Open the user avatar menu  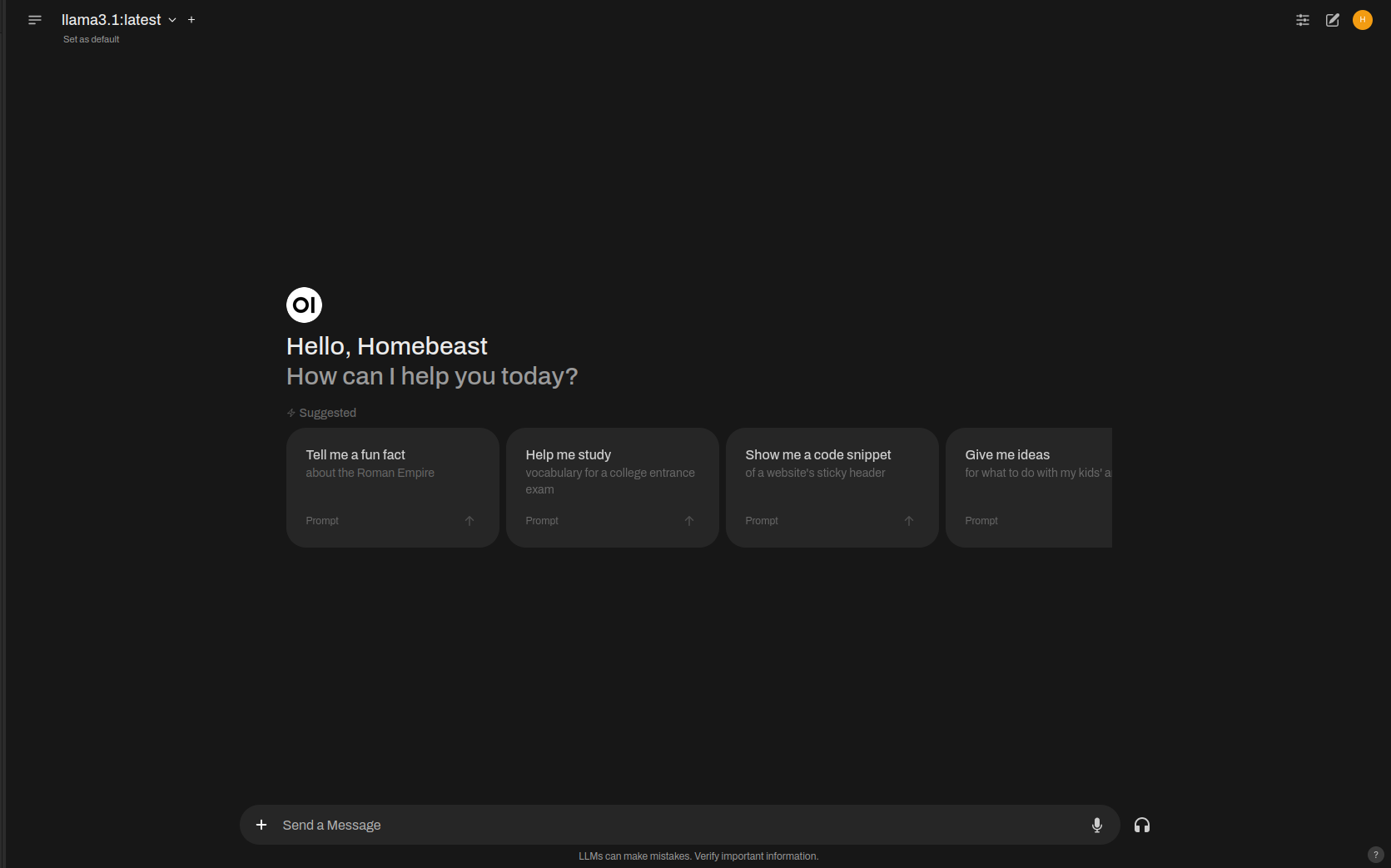click(x=1363, y=19)
